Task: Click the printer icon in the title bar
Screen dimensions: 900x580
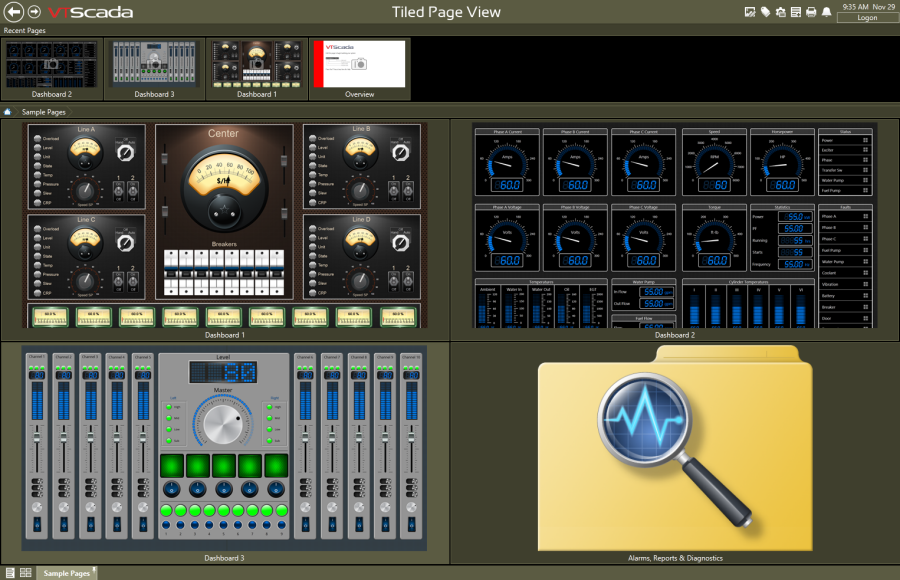Action: click(x=812, y=11)
